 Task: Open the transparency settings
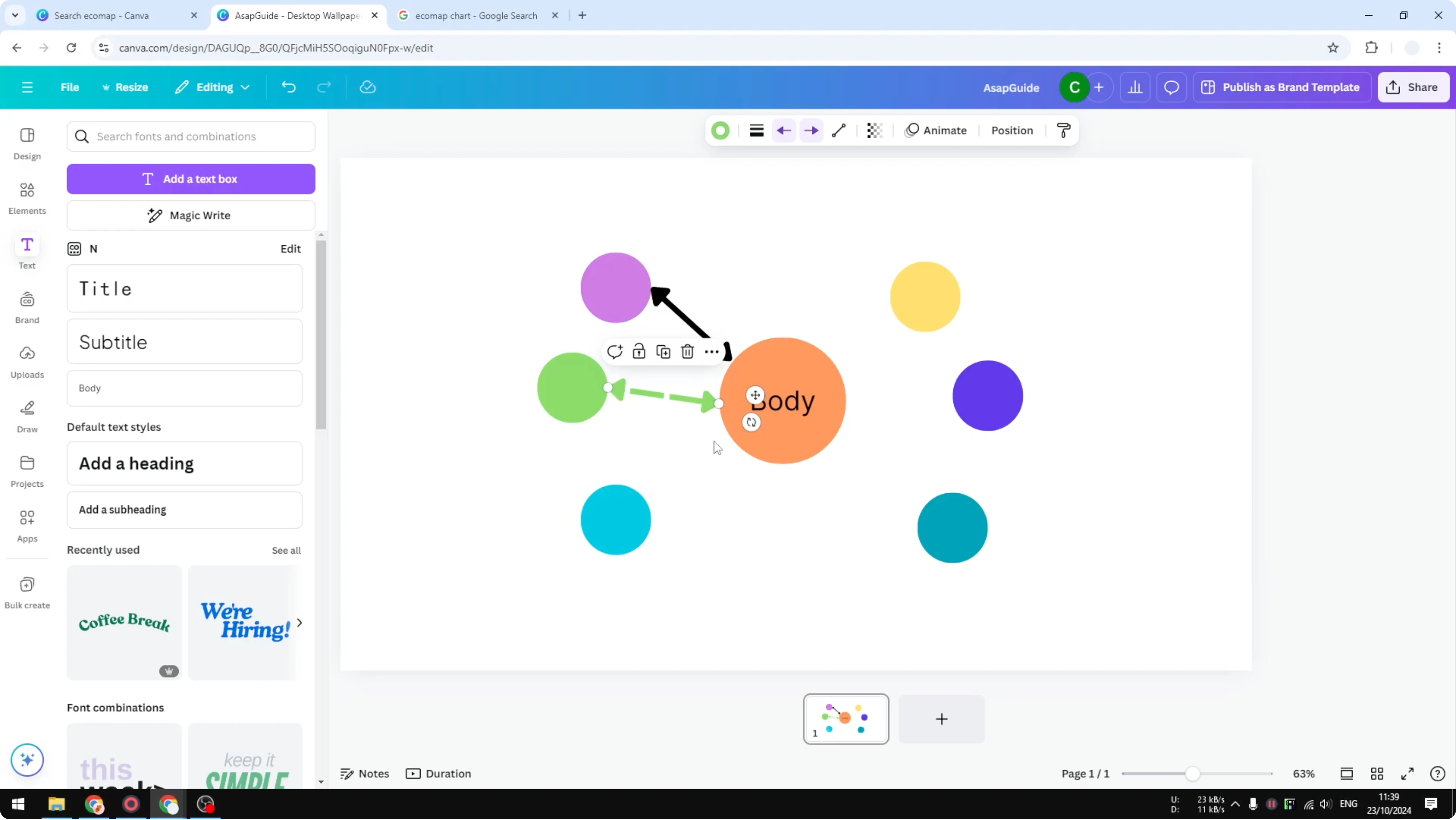(x=874, y=130)
